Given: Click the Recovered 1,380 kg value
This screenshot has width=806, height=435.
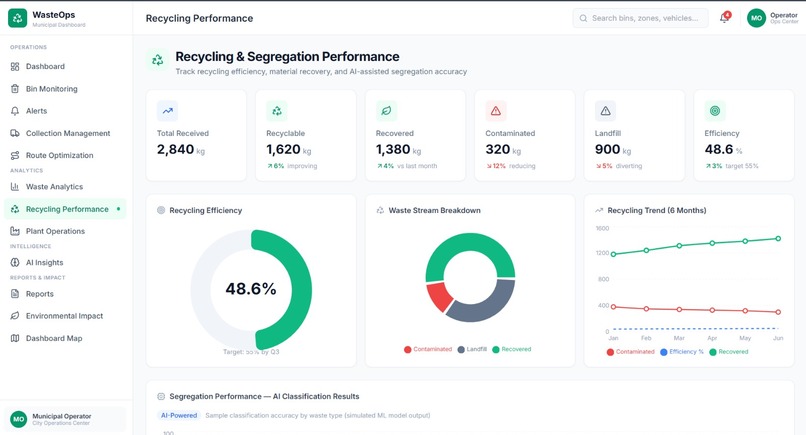Looking at the screenshot, I should [398, 150].
